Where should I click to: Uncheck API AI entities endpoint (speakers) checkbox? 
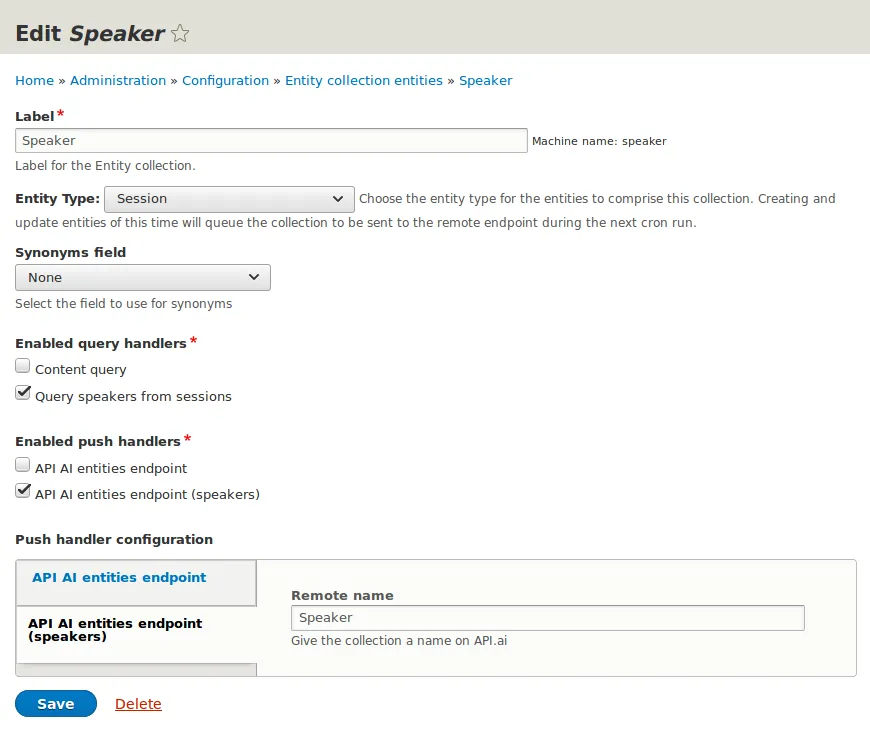(23, 491)
